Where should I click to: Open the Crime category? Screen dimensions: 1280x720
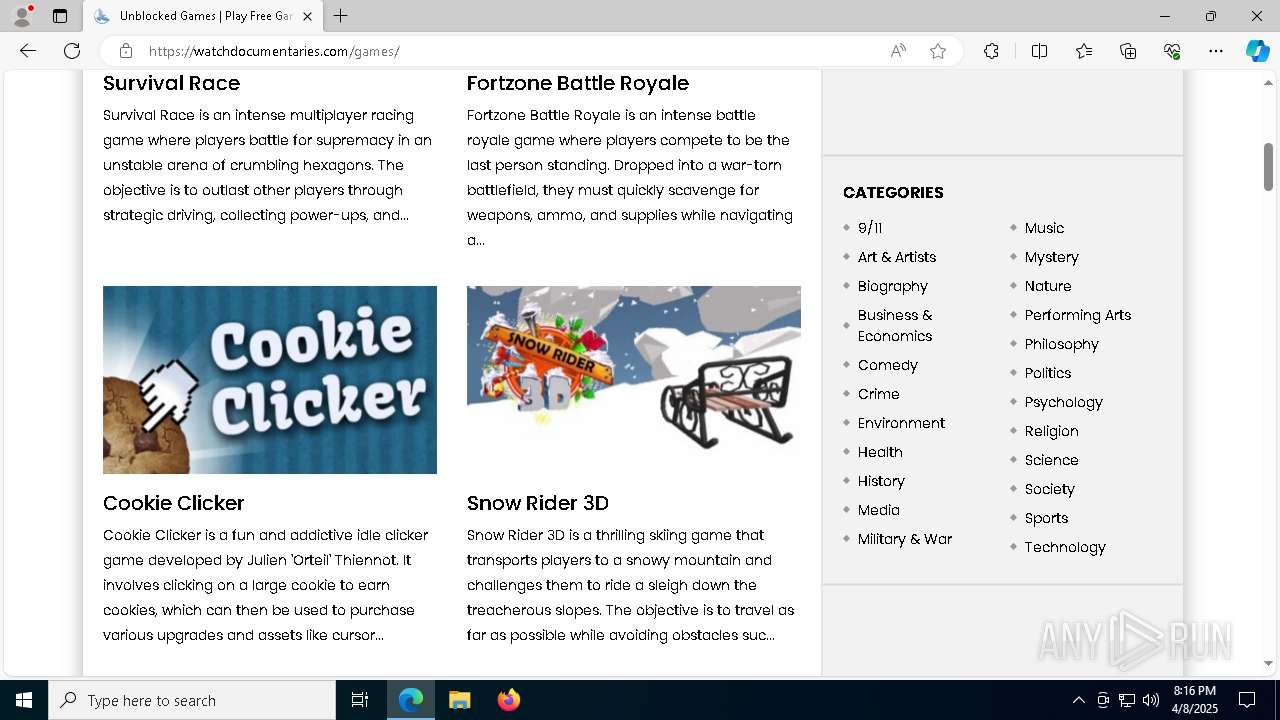click(x=879, y=394)
